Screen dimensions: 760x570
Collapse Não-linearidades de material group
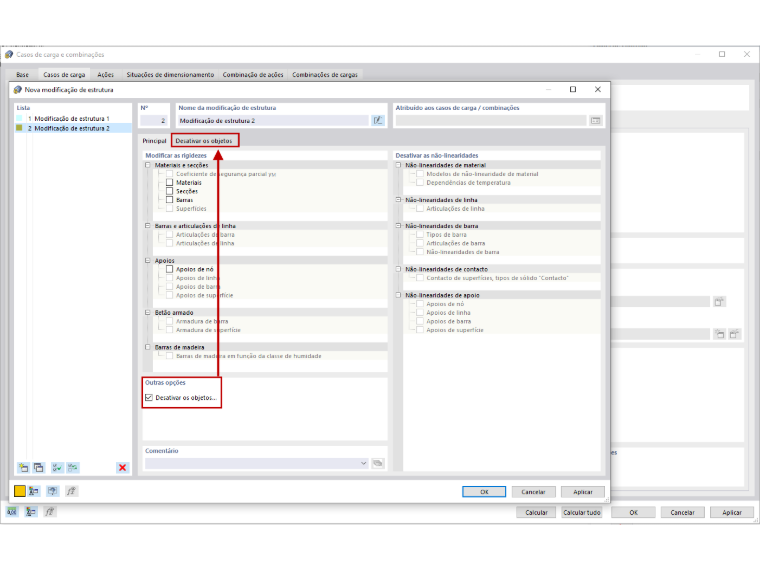[x=398, y=165]
